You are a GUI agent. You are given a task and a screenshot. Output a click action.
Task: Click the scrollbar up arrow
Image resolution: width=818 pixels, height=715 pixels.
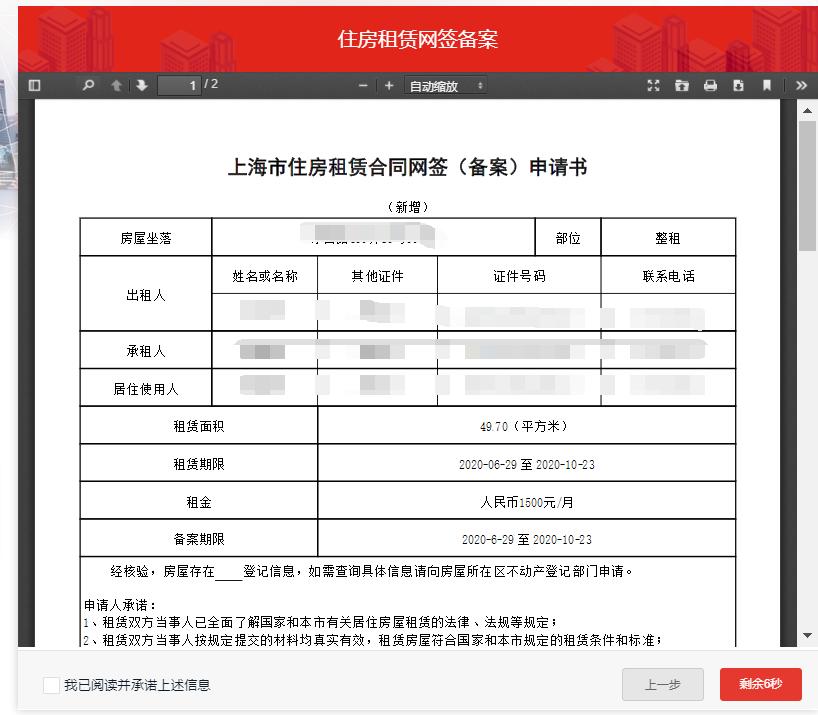click(807, 110)
